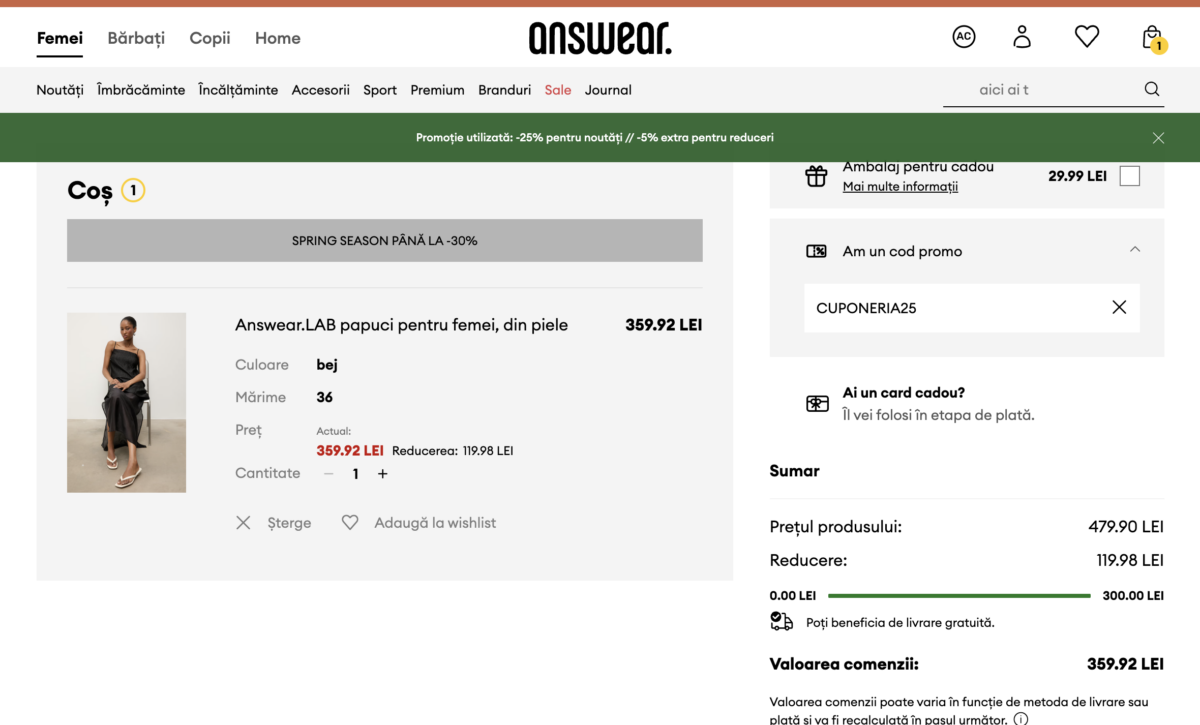Open the product thumbnail image
The image size is (1200, 725).
[127, 402]
